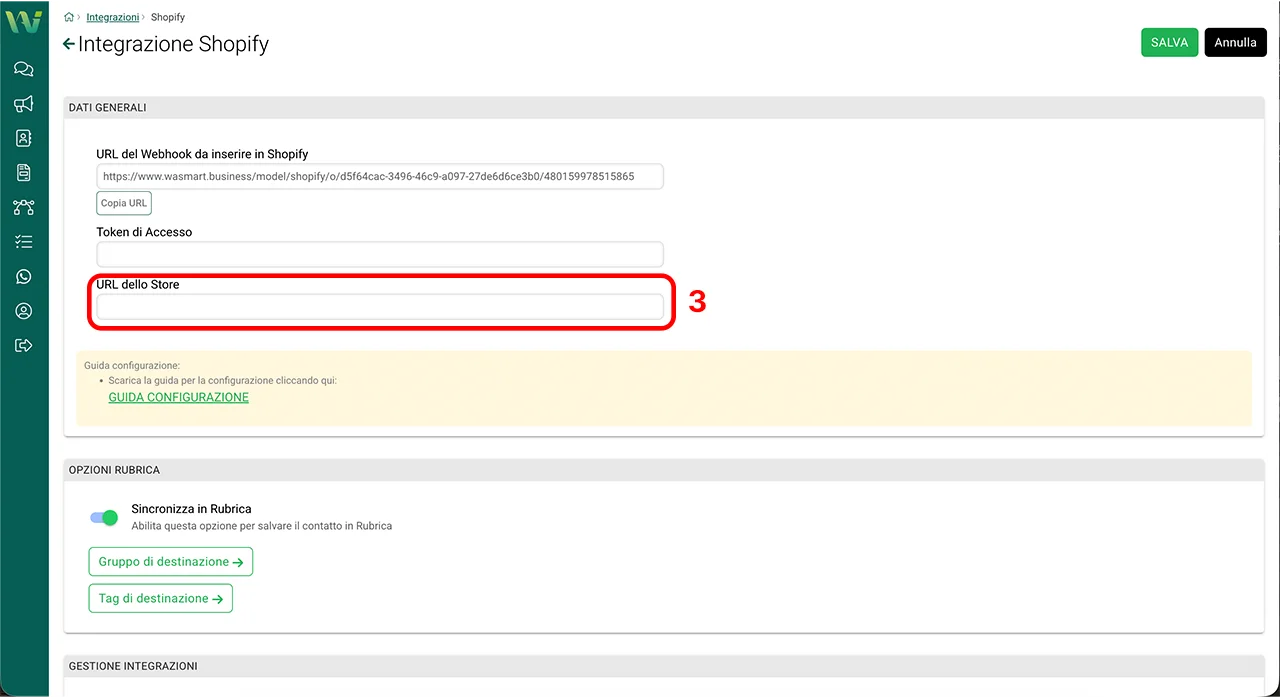Open the flow nodes automation icon
The image size is (1280, 698).
[24, 207]
